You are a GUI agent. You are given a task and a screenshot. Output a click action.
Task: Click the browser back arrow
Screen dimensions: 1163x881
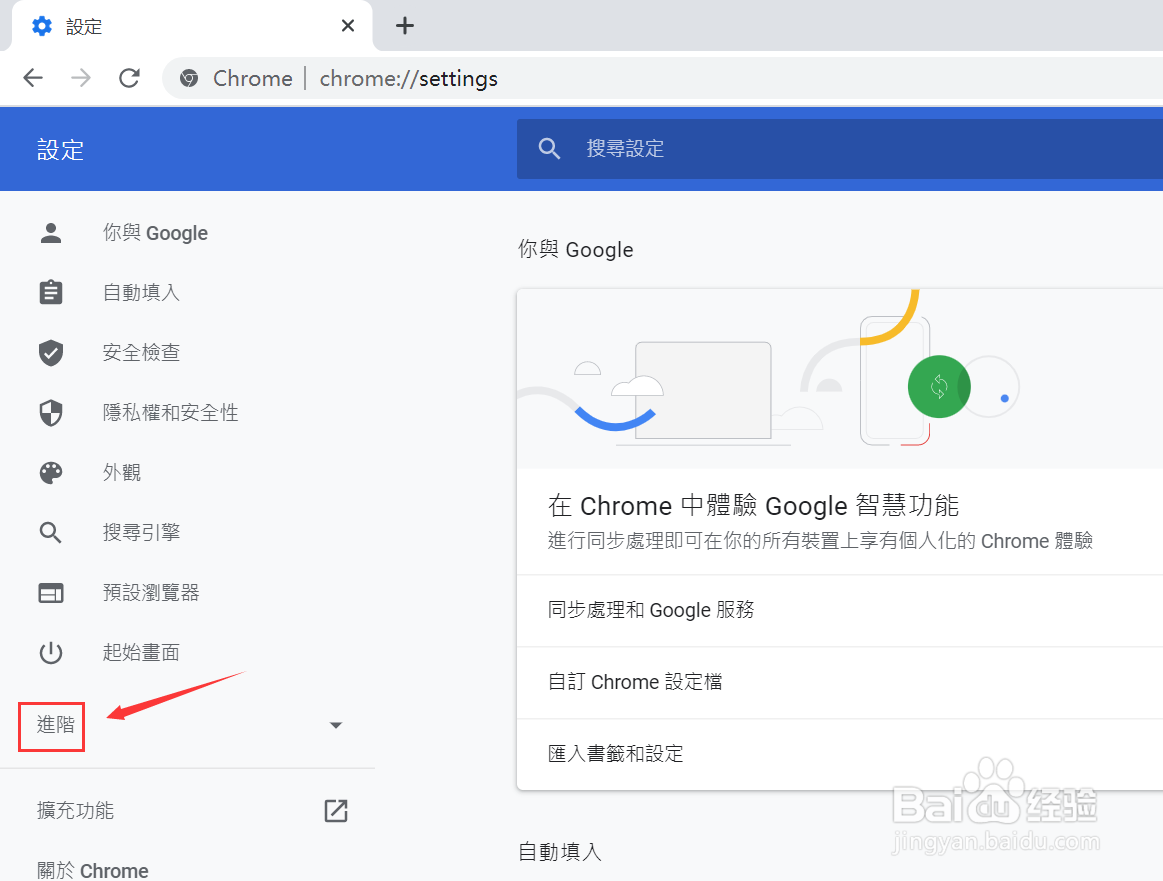tap(32, 78)
